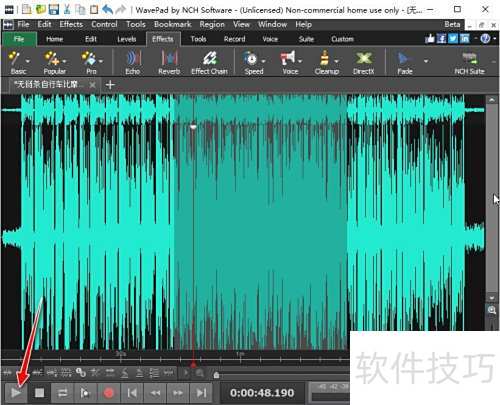500x405 pixels.
Task: Open the DirectX effects
Action: click(x=363, y=62)
